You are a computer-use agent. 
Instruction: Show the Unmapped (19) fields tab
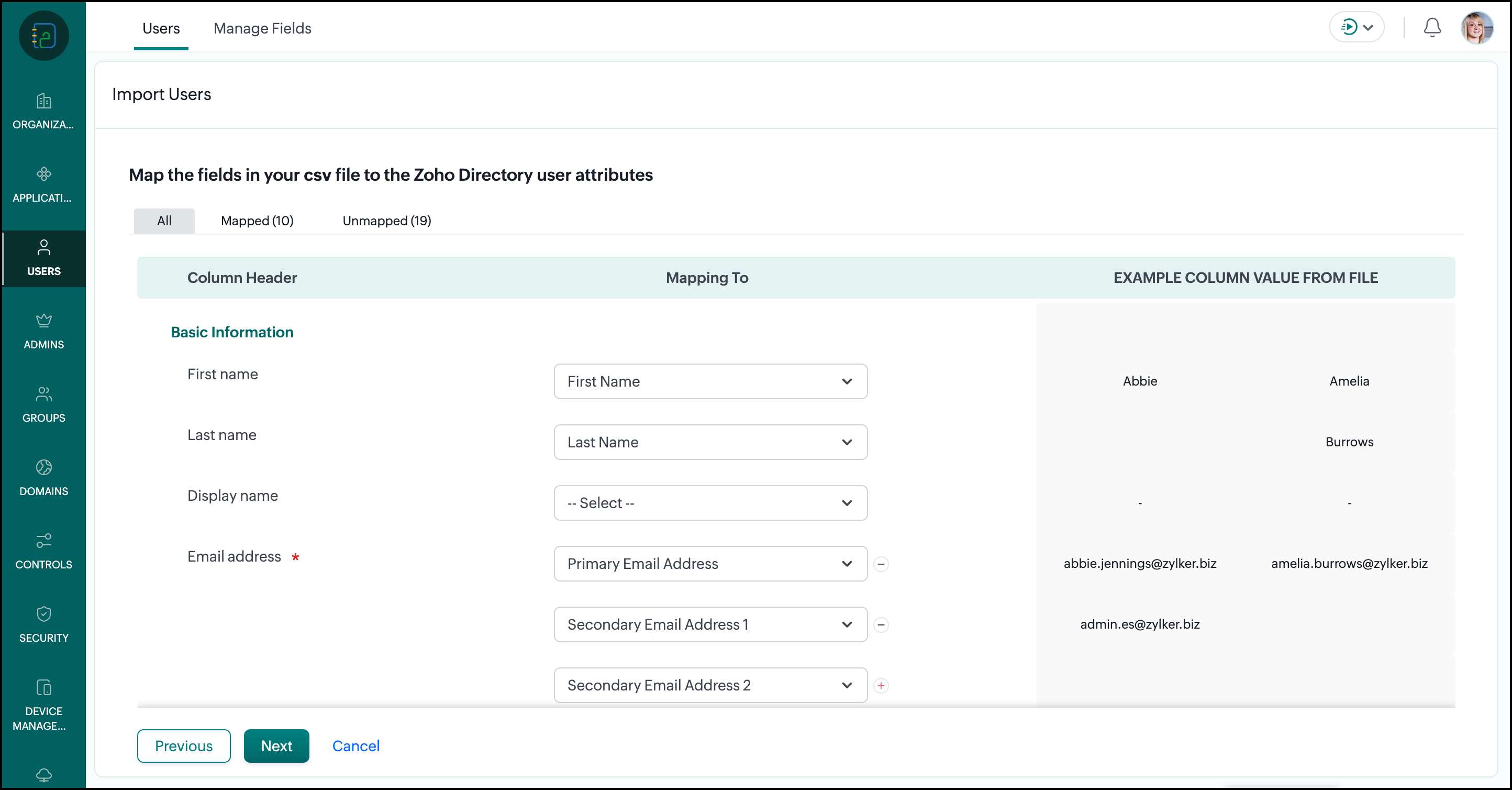[x=386, y=221]
